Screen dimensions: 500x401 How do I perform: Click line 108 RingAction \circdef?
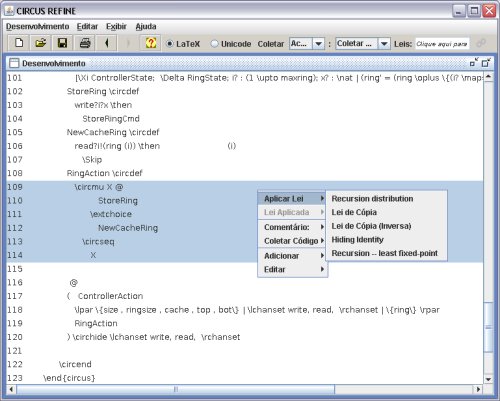pos(104,173)
